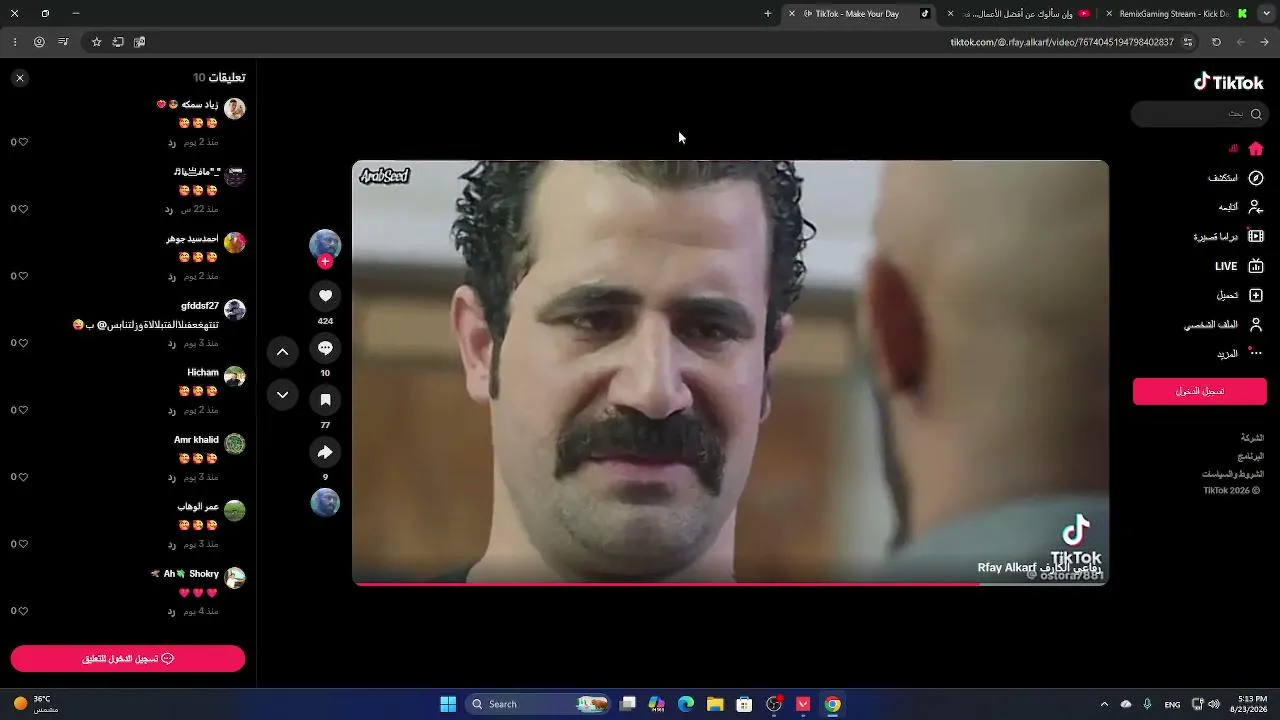Open the comments bubble icon
The height and width of the screenshot is (720, 1280).
(x=325, y=348)
